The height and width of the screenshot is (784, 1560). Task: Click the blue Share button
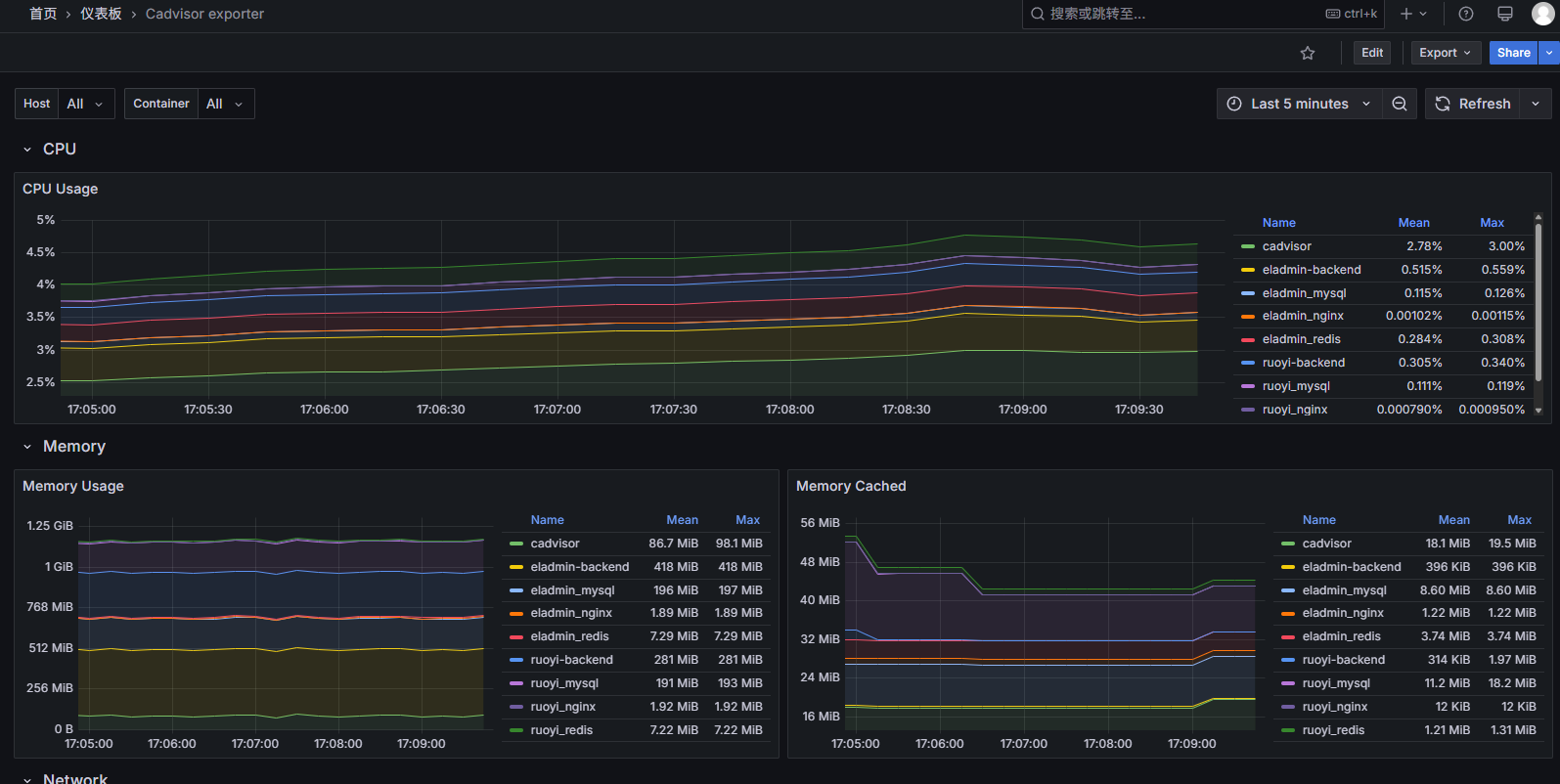point(1512,53)
